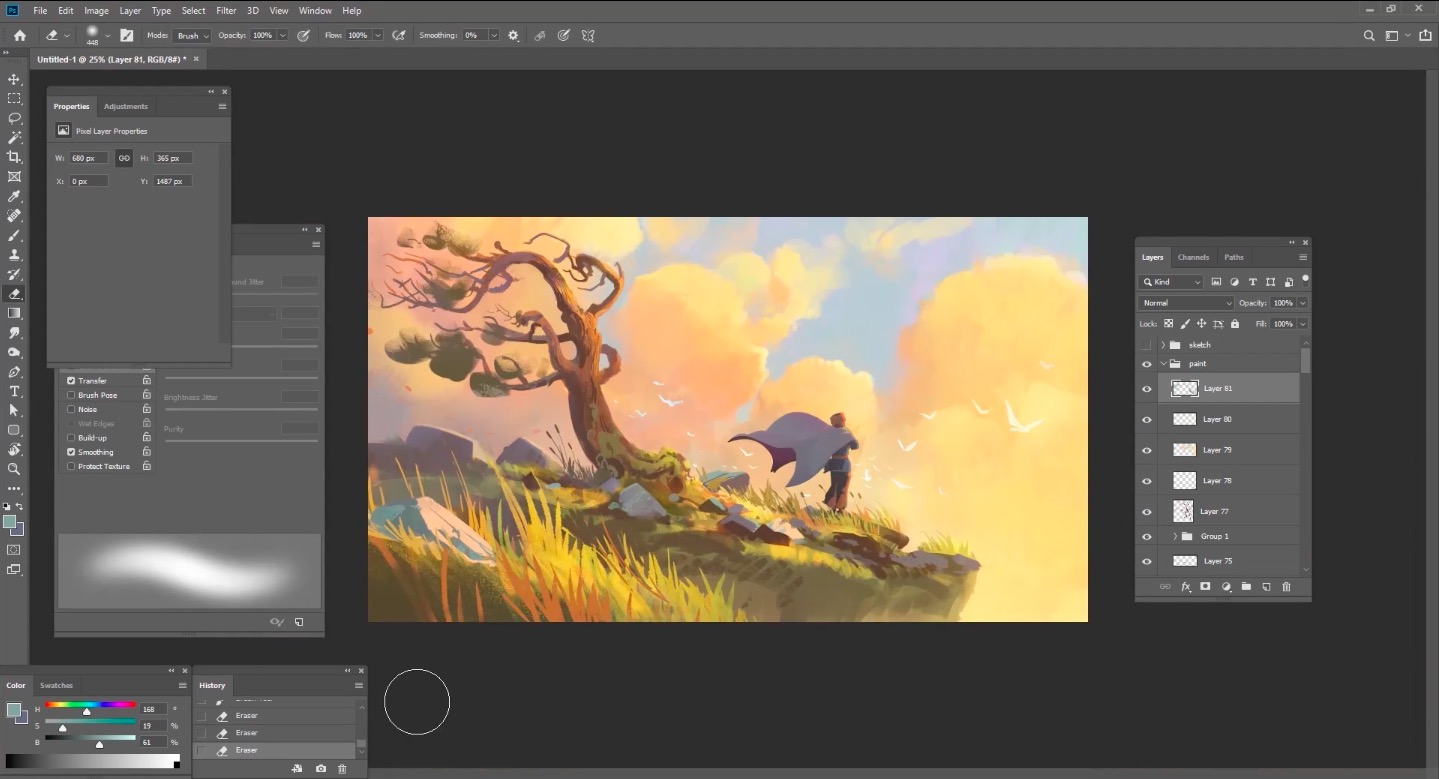This screenshot has height=779, width=1439.
Task: Click the search icon at top right
Action: (1369, 35)
